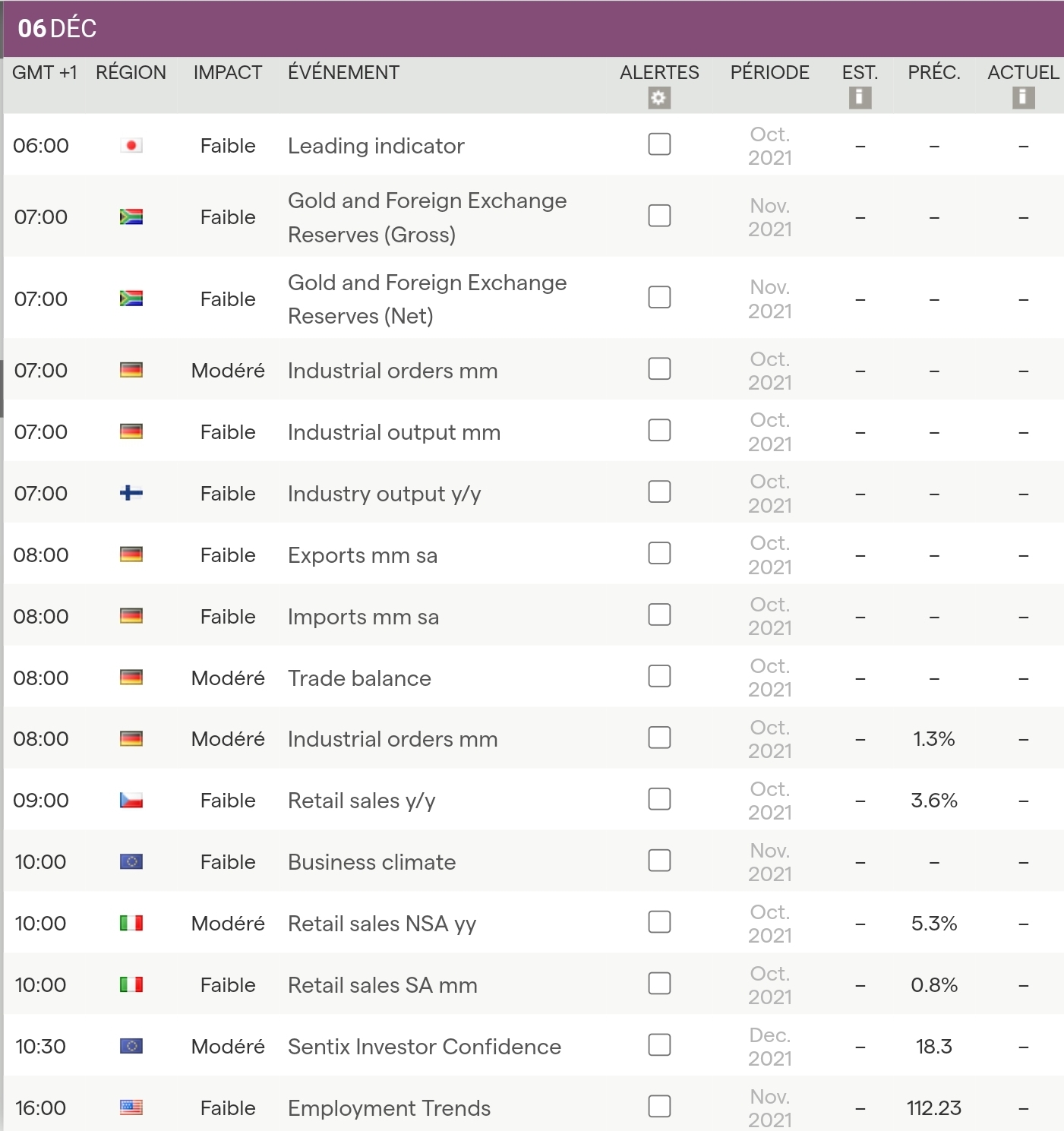Open the Business climate event
Image resolution: width=1064 pixels, height=1131 pixels.
click(x=371, y=862)
